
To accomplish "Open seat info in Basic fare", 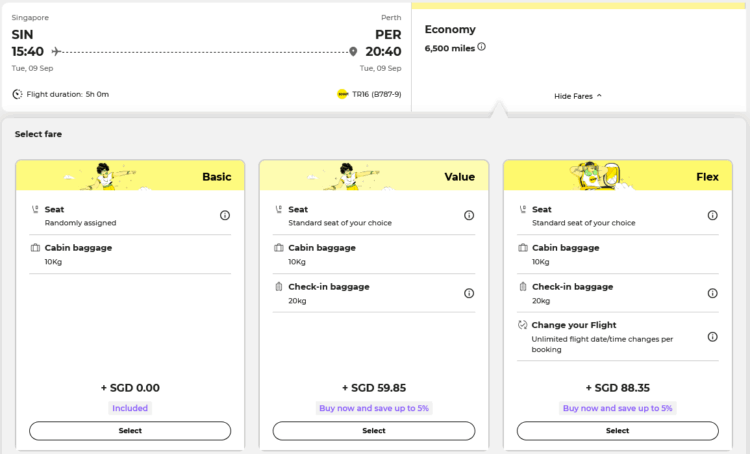I will coord(225,215).
